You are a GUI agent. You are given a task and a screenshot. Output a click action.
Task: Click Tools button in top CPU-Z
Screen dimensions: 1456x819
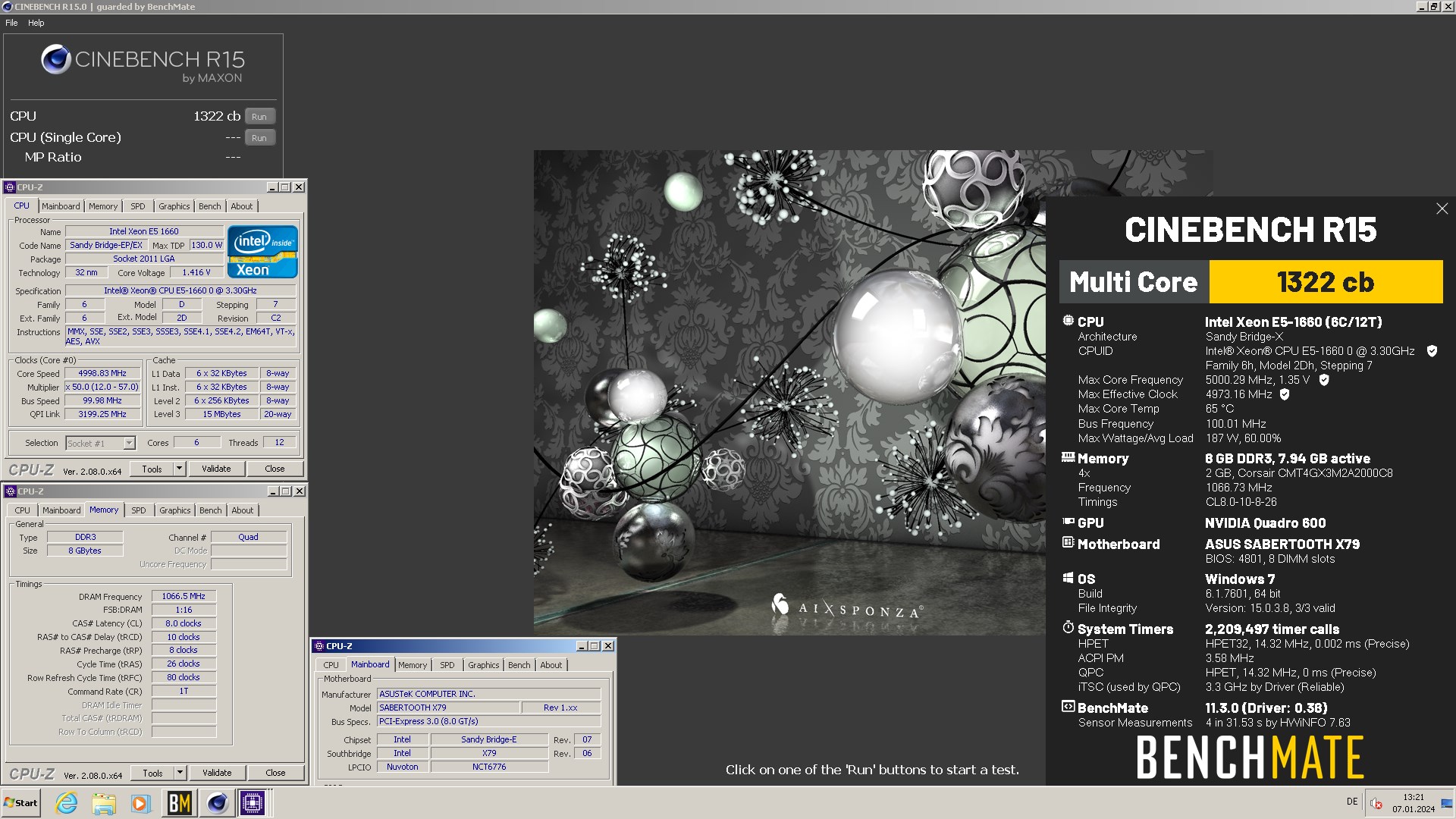[152, 469]
